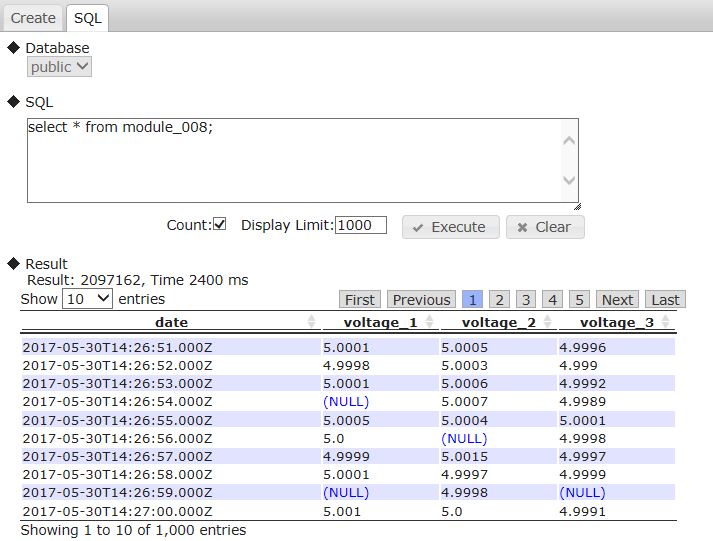Open the public database dropdown

59,67
